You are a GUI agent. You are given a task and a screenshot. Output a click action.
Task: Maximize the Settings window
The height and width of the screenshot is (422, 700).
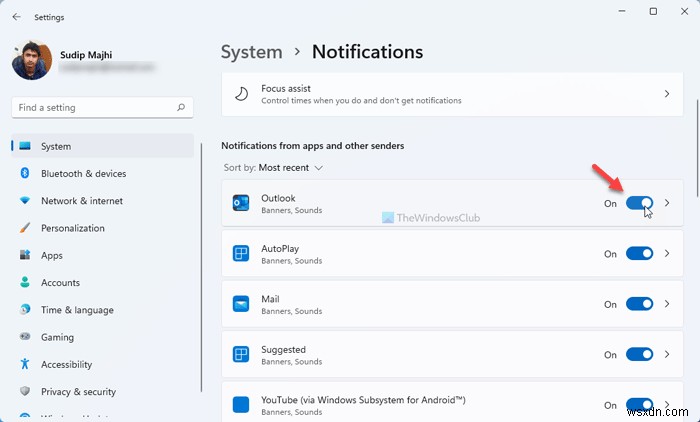point(653,11)
